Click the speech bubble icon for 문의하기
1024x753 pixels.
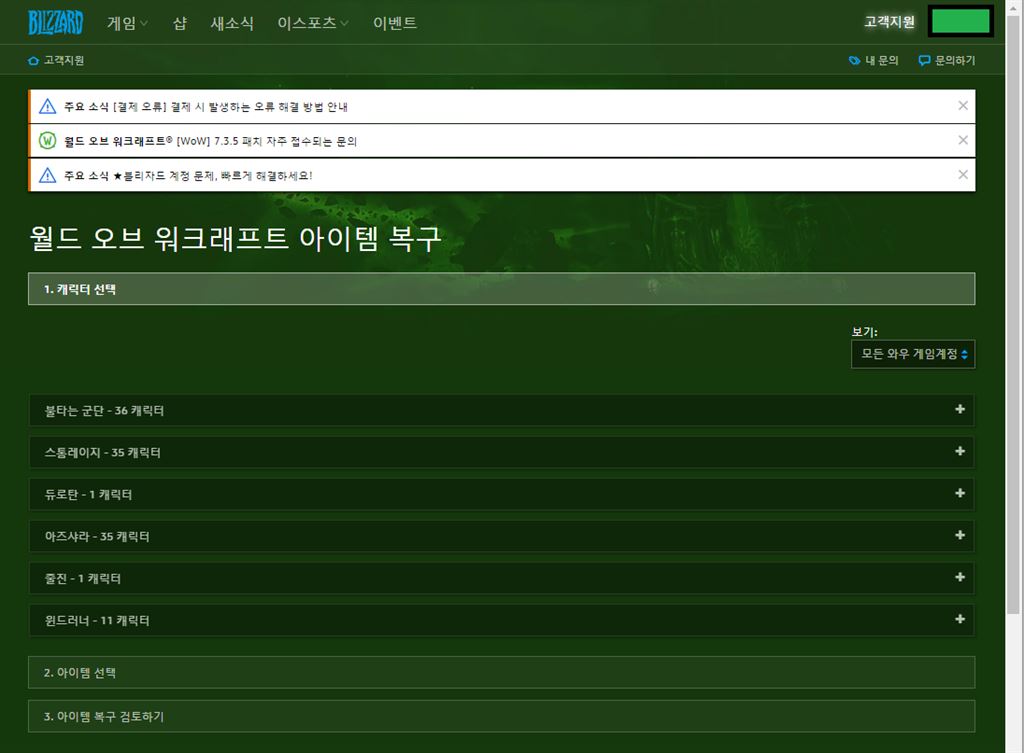(924, 61)
